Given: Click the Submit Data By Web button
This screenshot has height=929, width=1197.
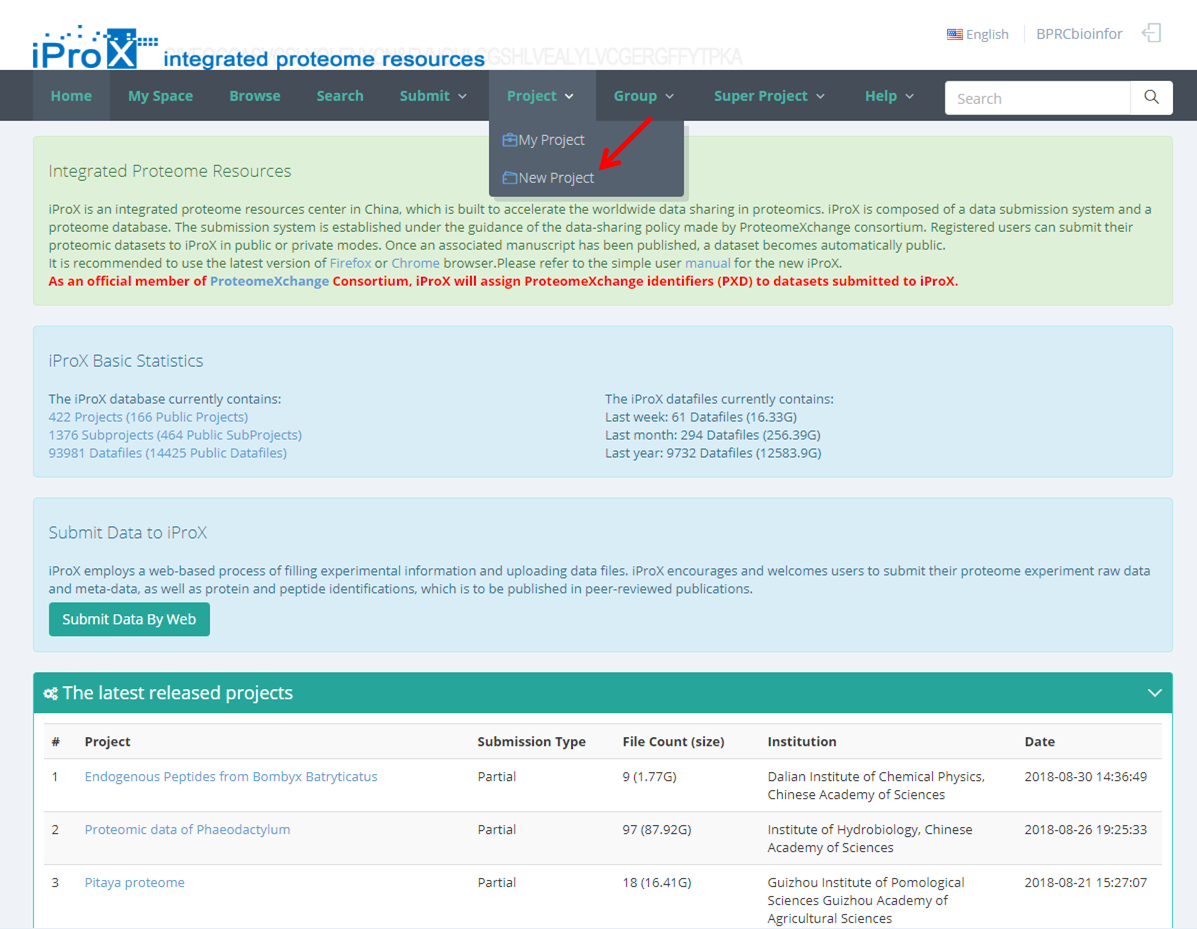Looking at the screenshot, I should coord(129,619).
